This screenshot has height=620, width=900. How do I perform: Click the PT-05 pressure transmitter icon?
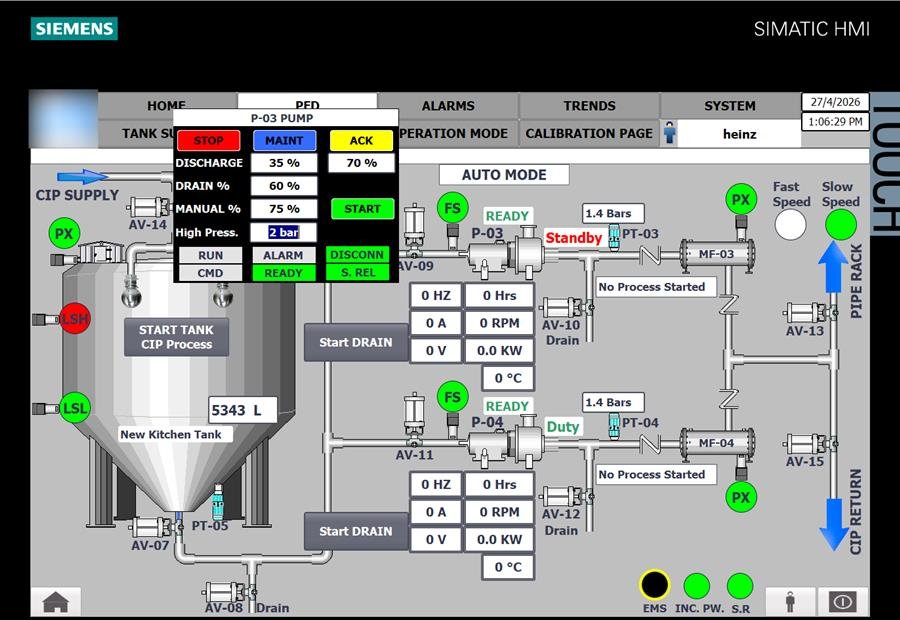pyautogui.click(x=218, y=502)
